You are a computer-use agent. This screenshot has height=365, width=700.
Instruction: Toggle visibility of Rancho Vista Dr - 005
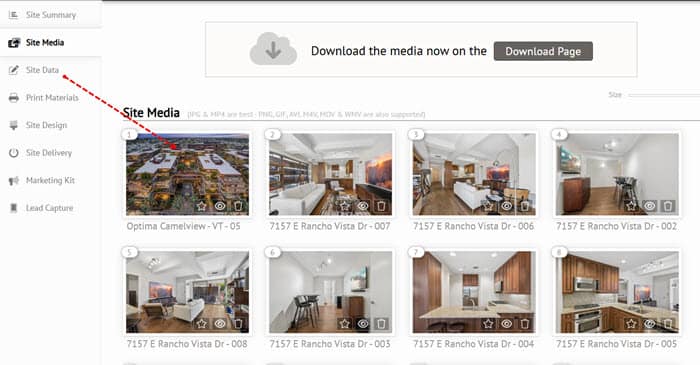pyautogui.click(x=650, y=324)
